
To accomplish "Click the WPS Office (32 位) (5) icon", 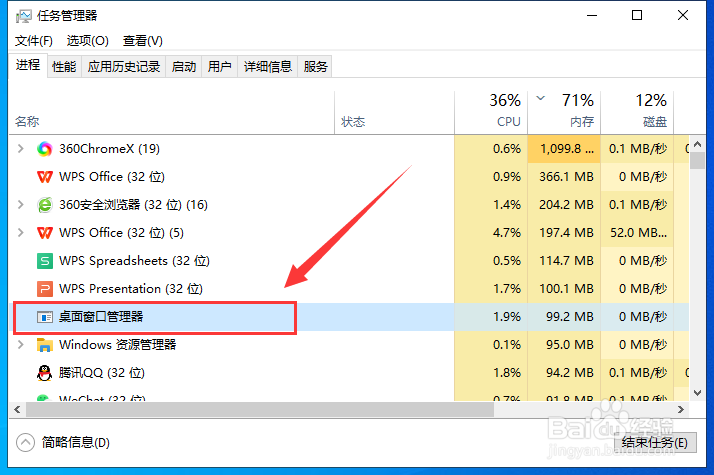I will point(45,233).
